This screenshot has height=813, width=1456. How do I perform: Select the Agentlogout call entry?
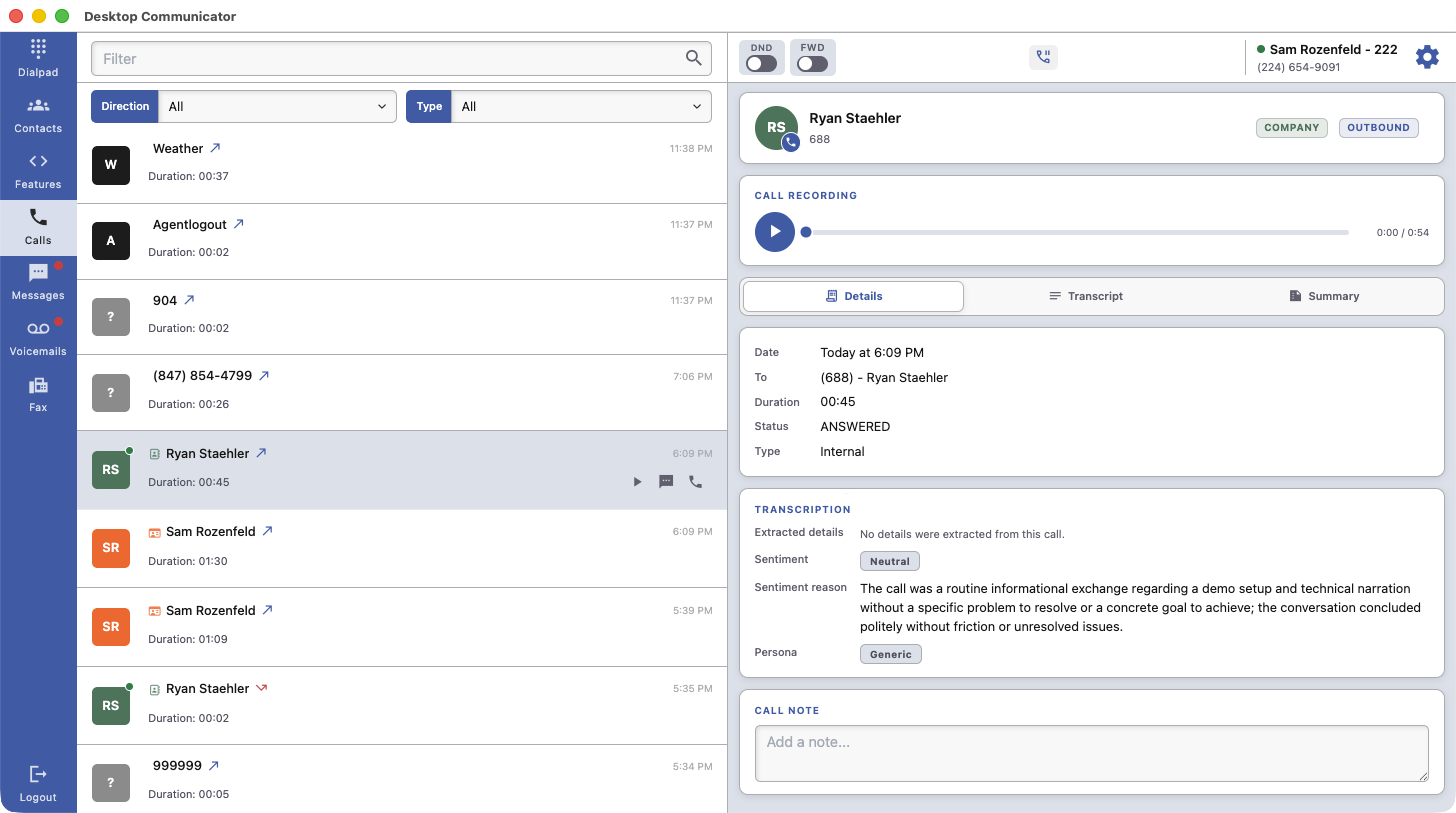point(402,241)
